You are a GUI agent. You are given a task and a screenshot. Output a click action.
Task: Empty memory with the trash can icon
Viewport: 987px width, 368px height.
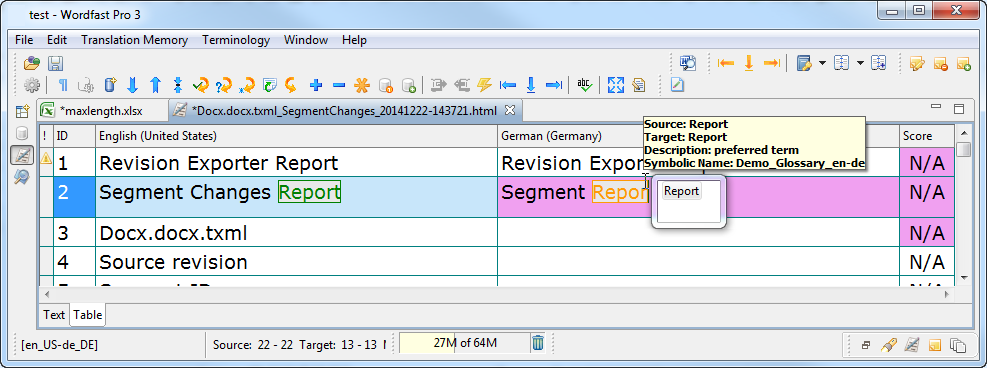[x=538, y=343]
